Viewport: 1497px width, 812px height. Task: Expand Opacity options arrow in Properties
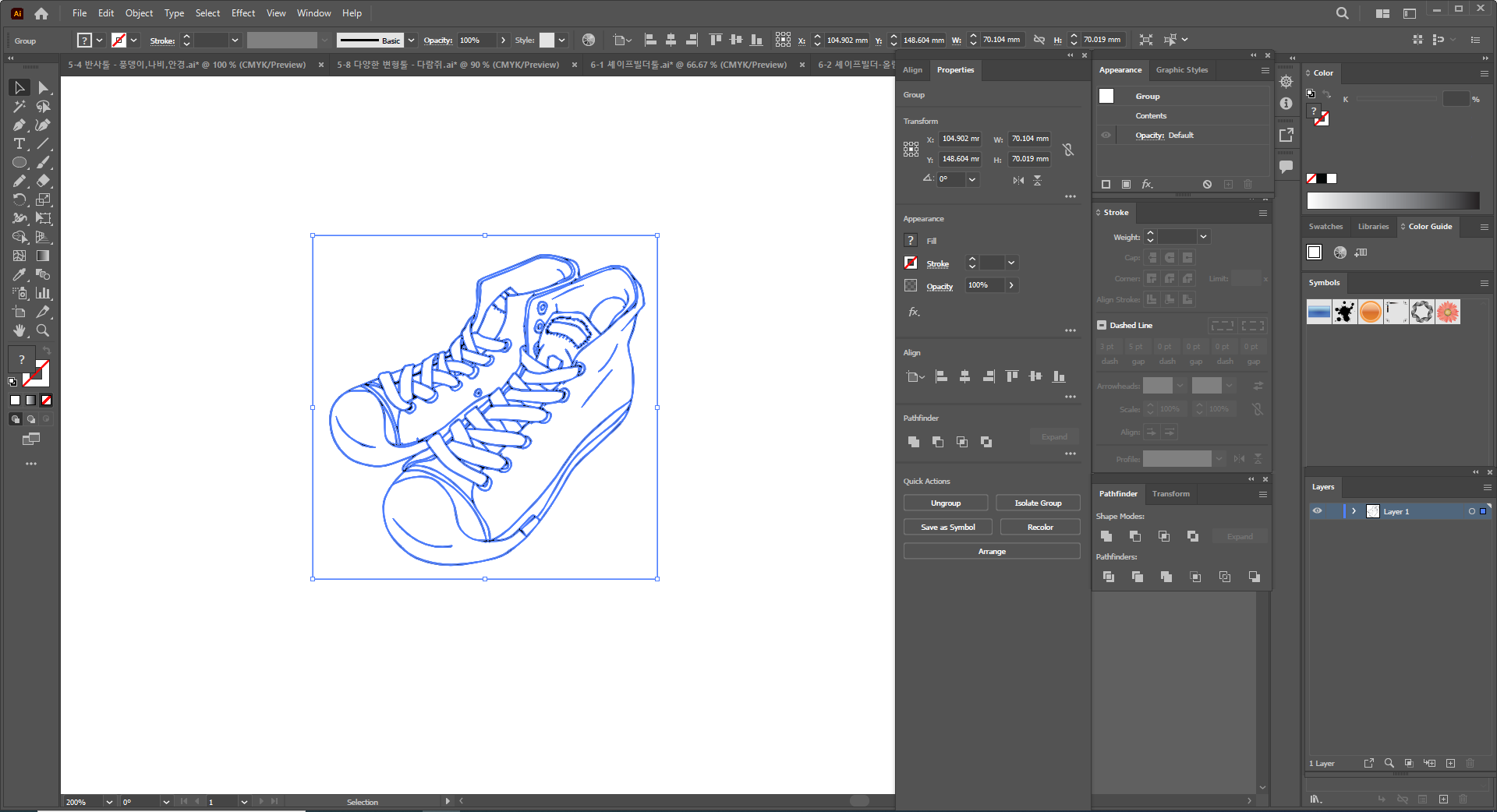click(x=1011, y=285)
